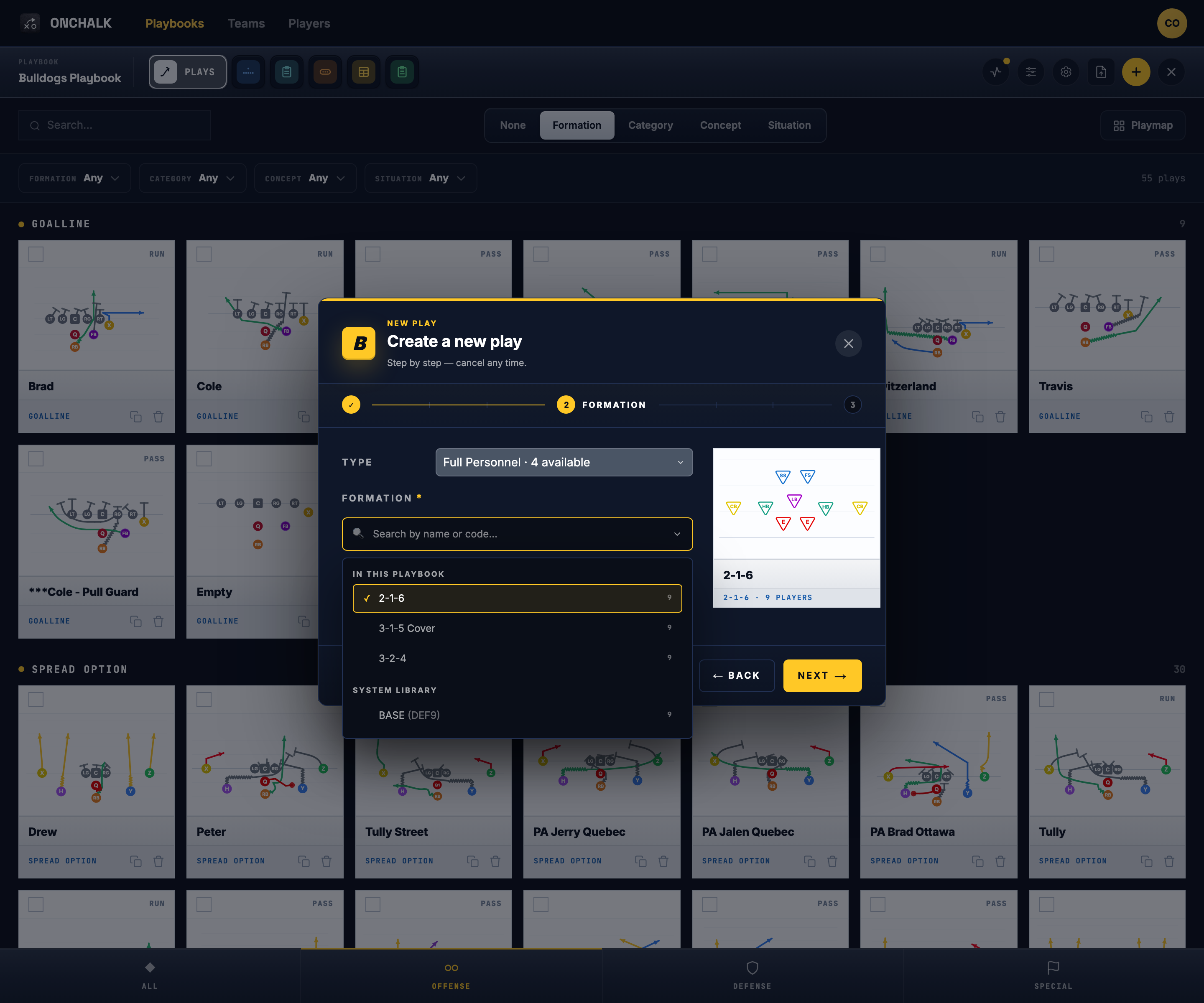Check the Empty play checkbox

point(204,458)
